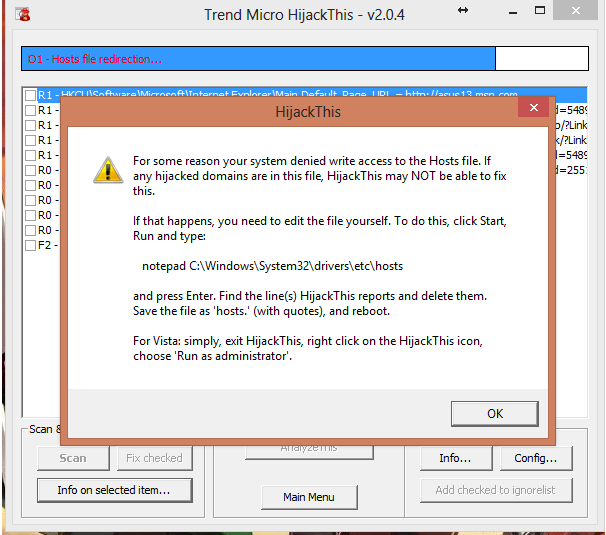606x535 pixels.
Task: Check the F2 entry checkbox
Action: click(x=30, y=245)
